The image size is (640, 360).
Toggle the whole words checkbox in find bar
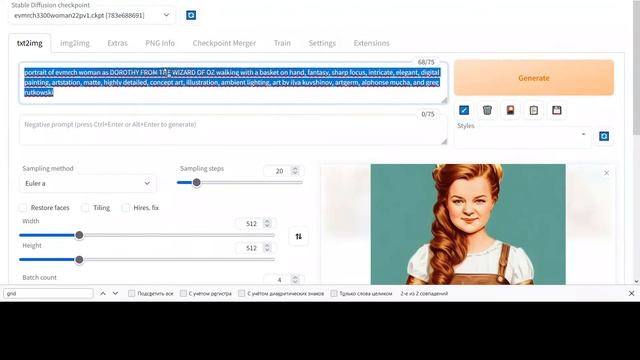(x=334, y=293)
